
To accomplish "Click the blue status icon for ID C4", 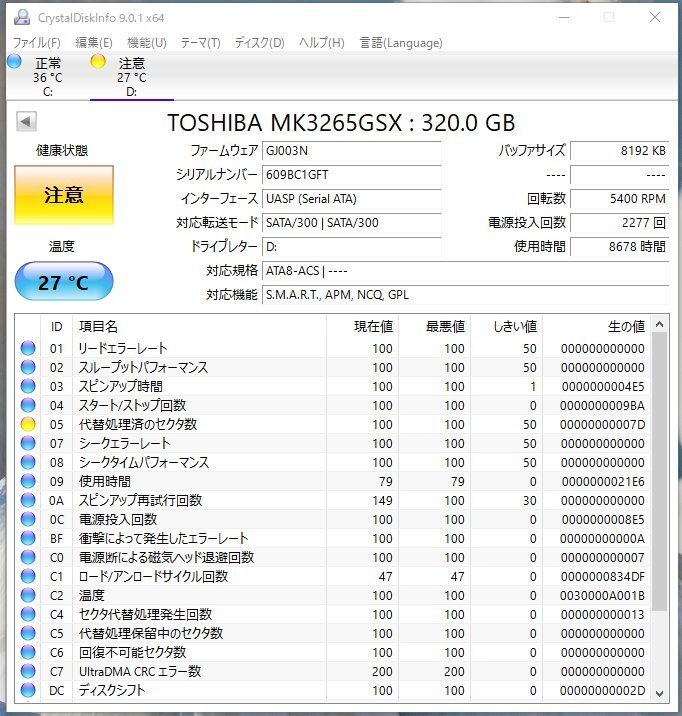I will click(x=28, y=614).
